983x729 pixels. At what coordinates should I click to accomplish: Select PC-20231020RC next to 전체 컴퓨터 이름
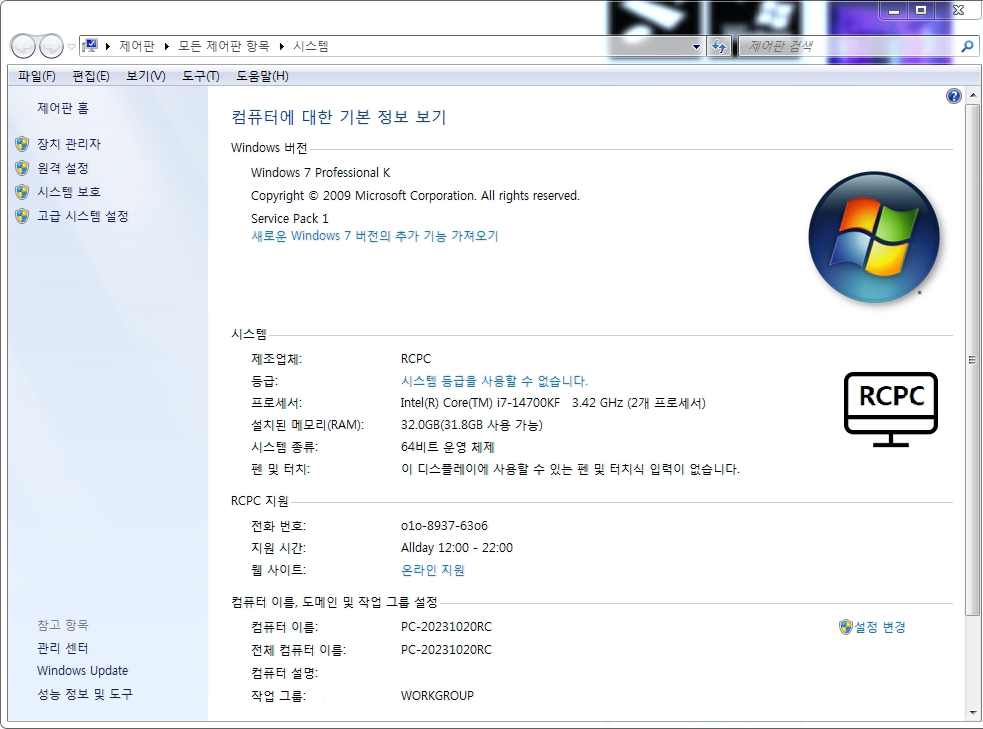[446, 650]
